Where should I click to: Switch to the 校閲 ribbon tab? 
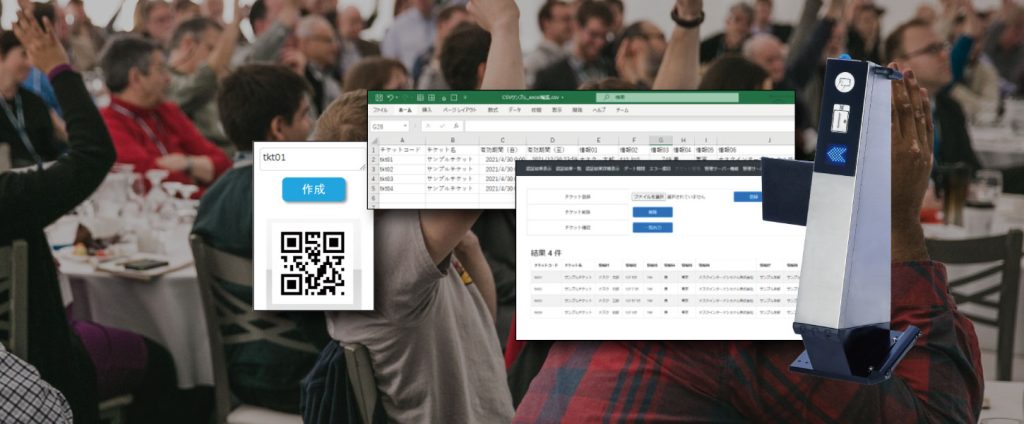click(x=536, y=110)
